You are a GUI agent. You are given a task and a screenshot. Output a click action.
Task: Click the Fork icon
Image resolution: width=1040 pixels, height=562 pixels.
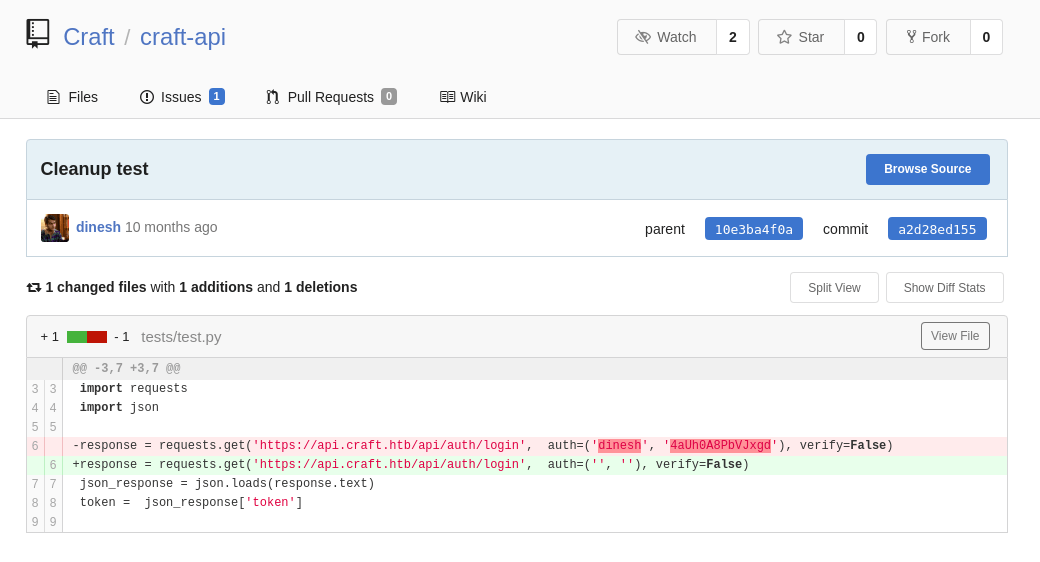tap(911, 37)
